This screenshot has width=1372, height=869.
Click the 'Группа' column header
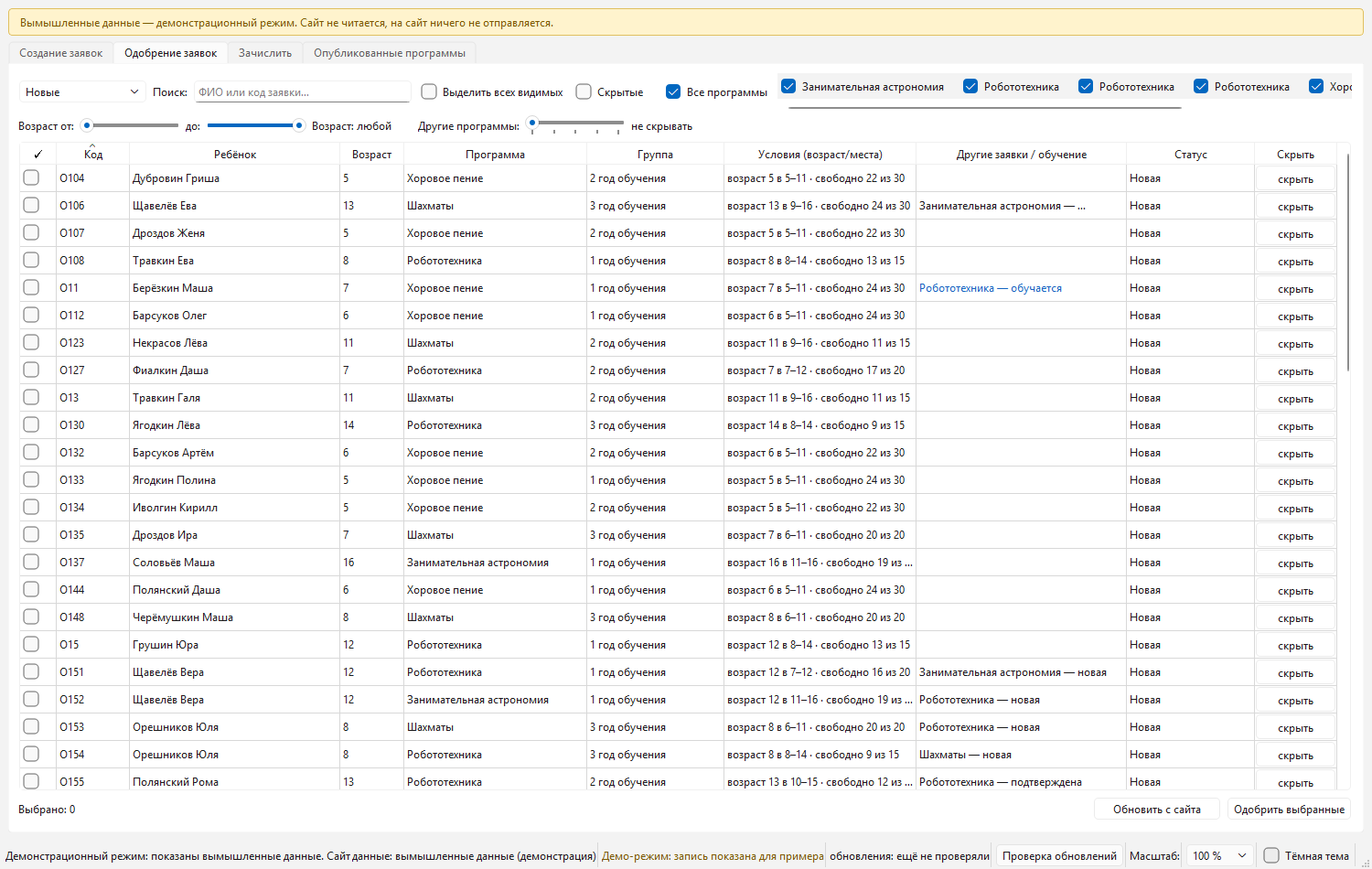(x=655, y=155)
